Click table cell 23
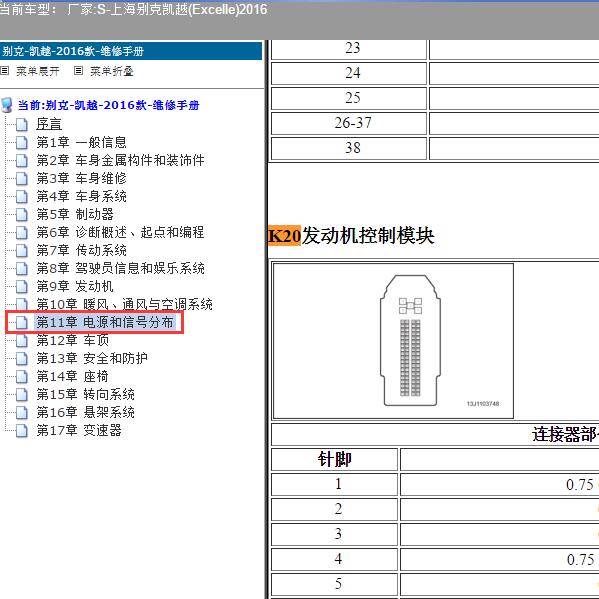The image size is (599, 599). click(x=349, y=49)
